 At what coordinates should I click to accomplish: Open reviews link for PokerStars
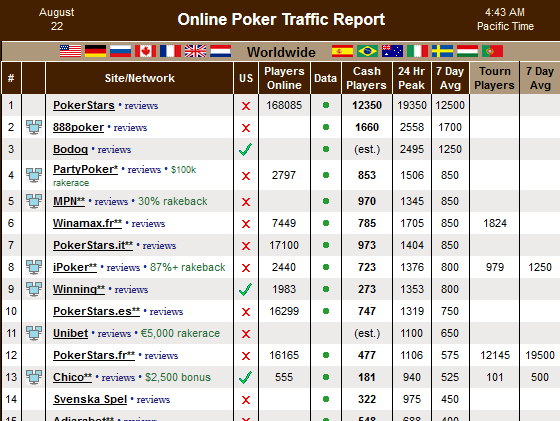coord(141,106)
